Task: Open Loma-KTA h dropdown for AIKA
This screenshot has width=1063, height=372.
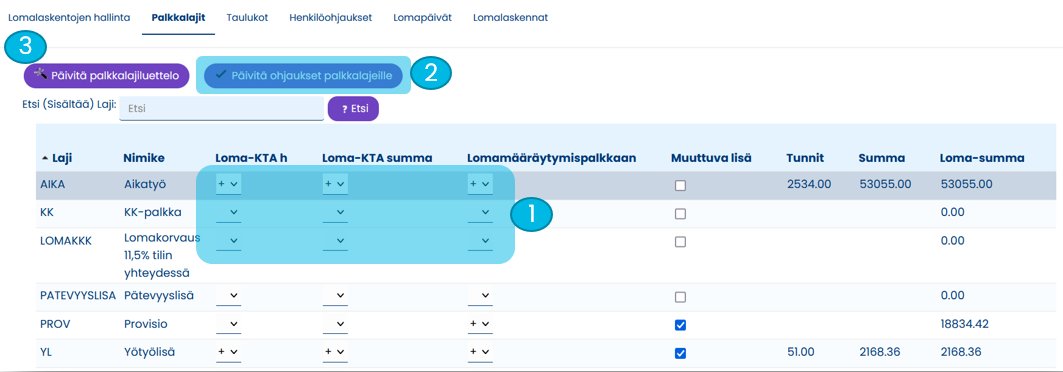Action: [228, 184]
